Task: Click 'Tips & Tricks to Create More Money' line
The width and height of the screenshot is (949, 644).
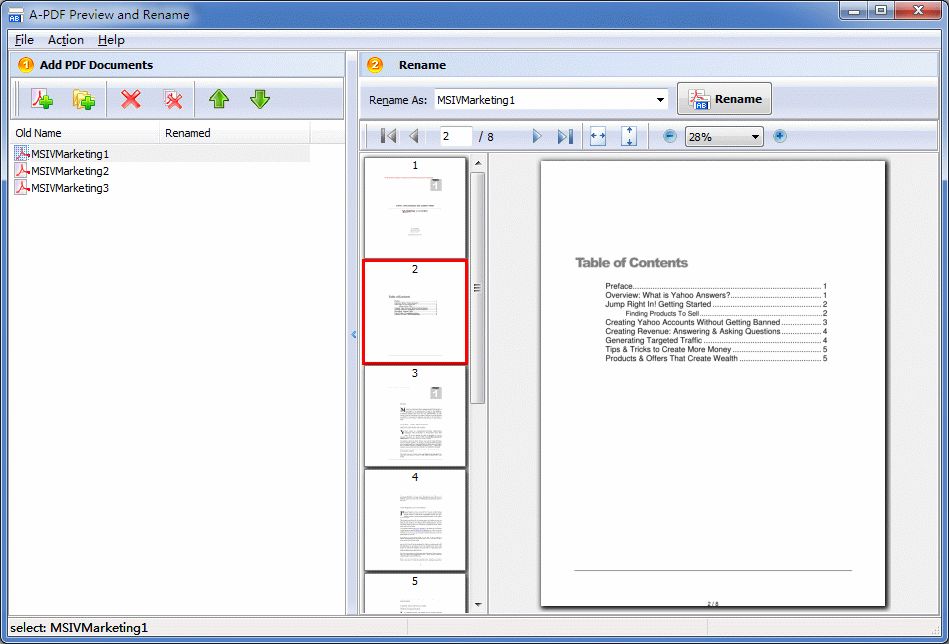Action: [x=716, y=349]
